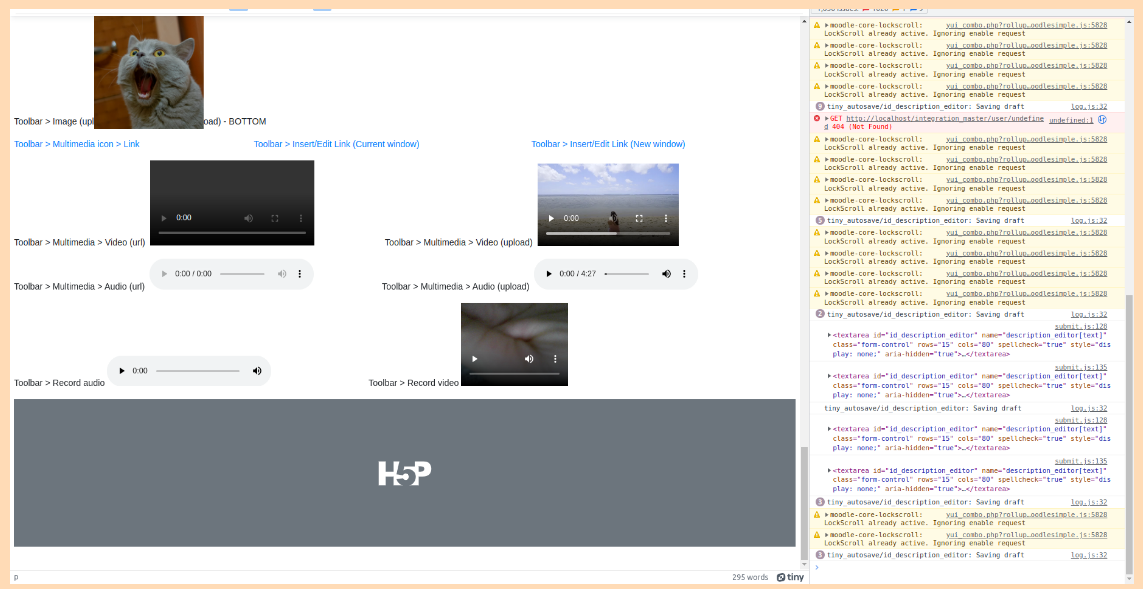The image size is (1143, 589).
Task: Enter fullscreen on Video (url) player
Action: tap(275, 218)
